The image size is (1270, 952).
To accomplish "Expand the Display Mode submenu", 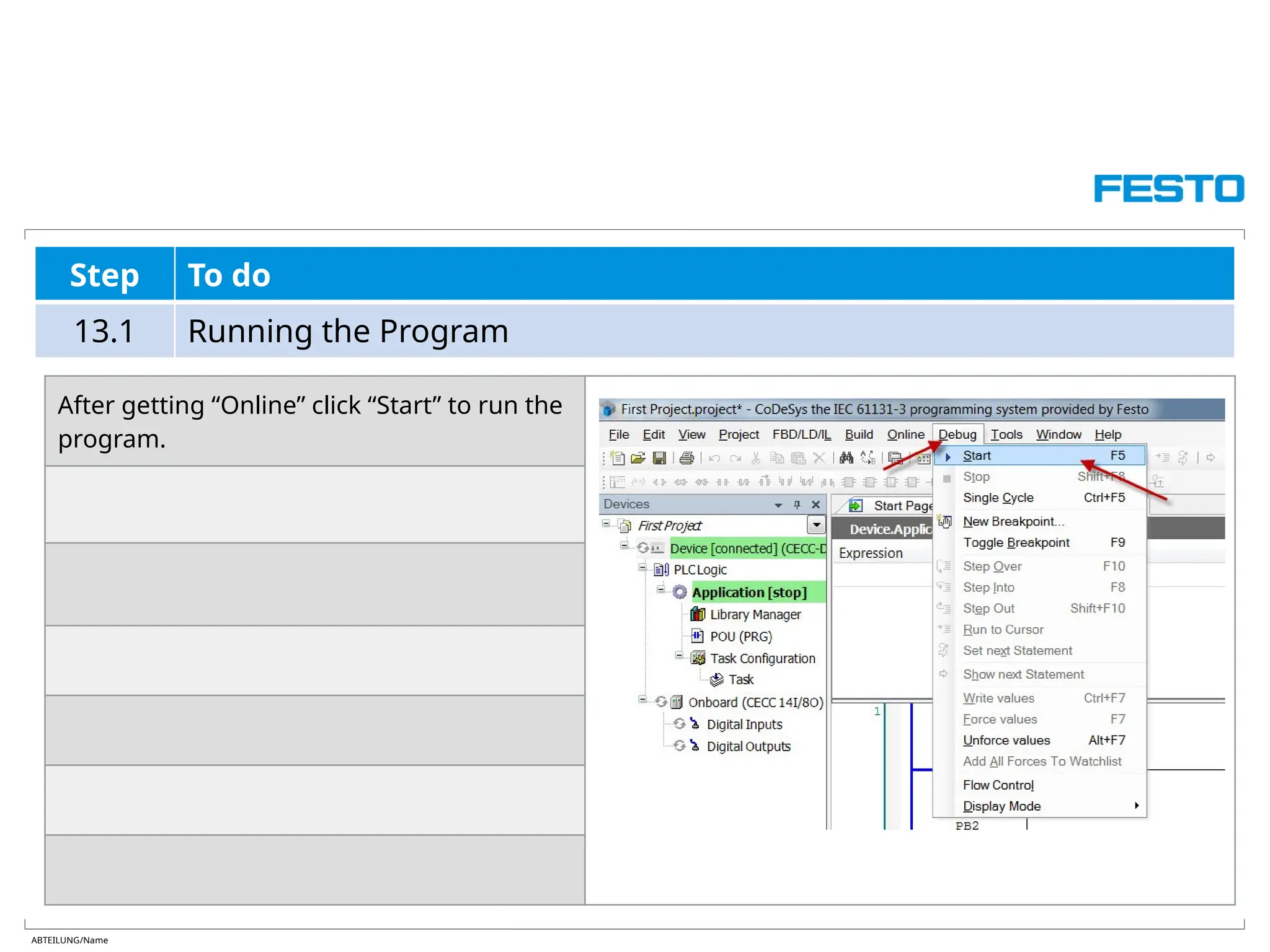I will pos(1137,806).
